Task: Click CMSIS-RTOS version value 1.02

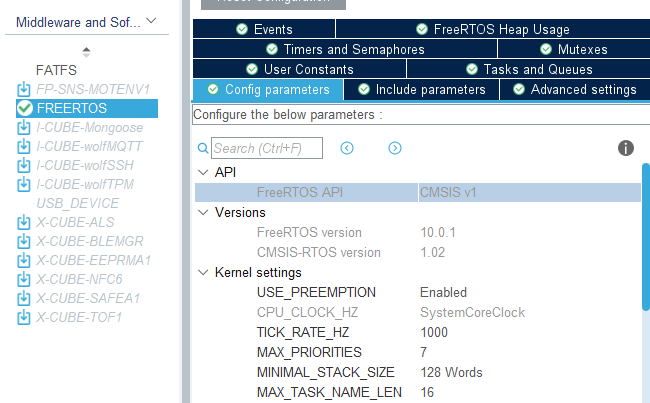Action: 432,252
